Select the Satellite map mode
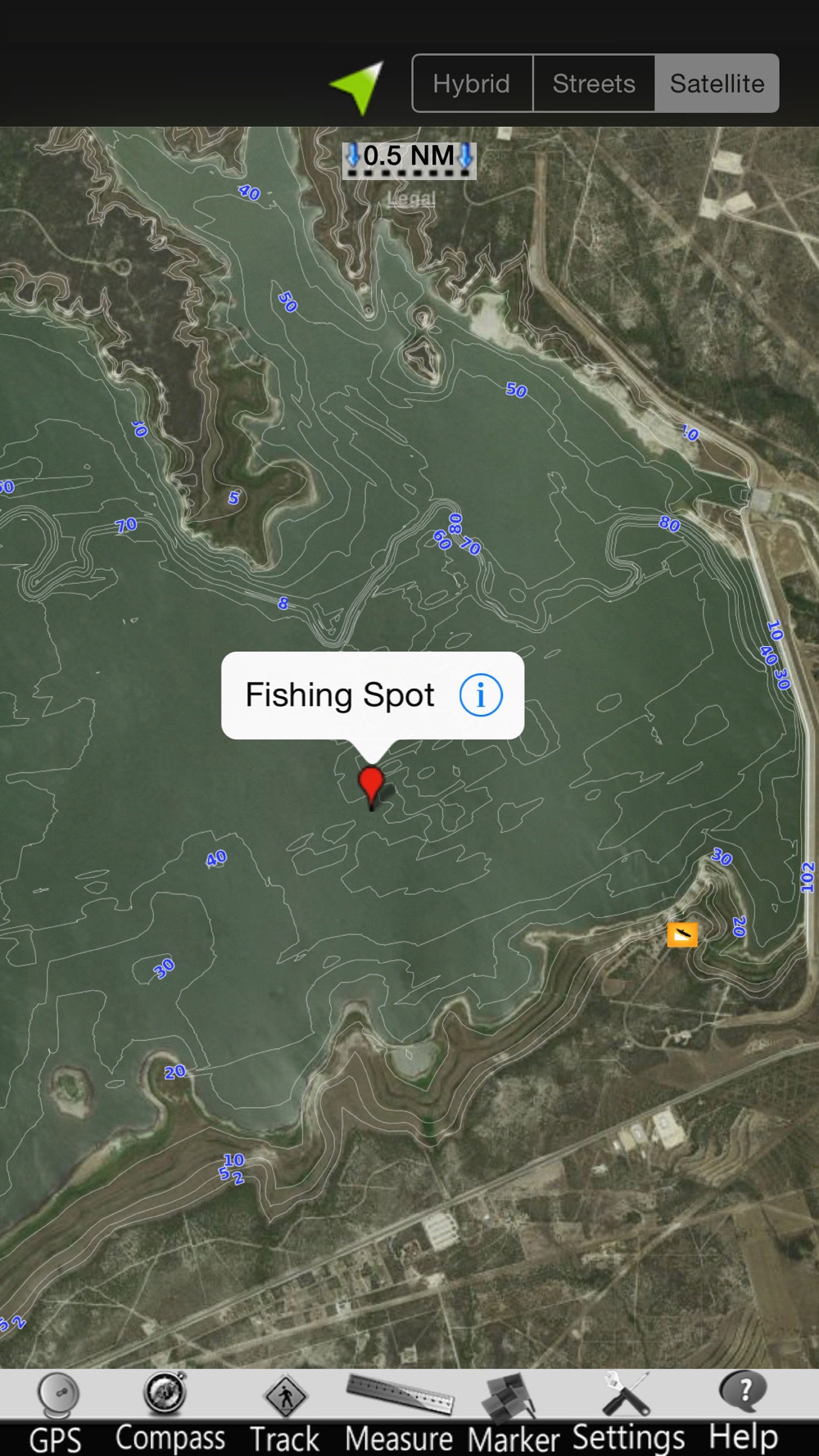 click(x=717, y=84)
